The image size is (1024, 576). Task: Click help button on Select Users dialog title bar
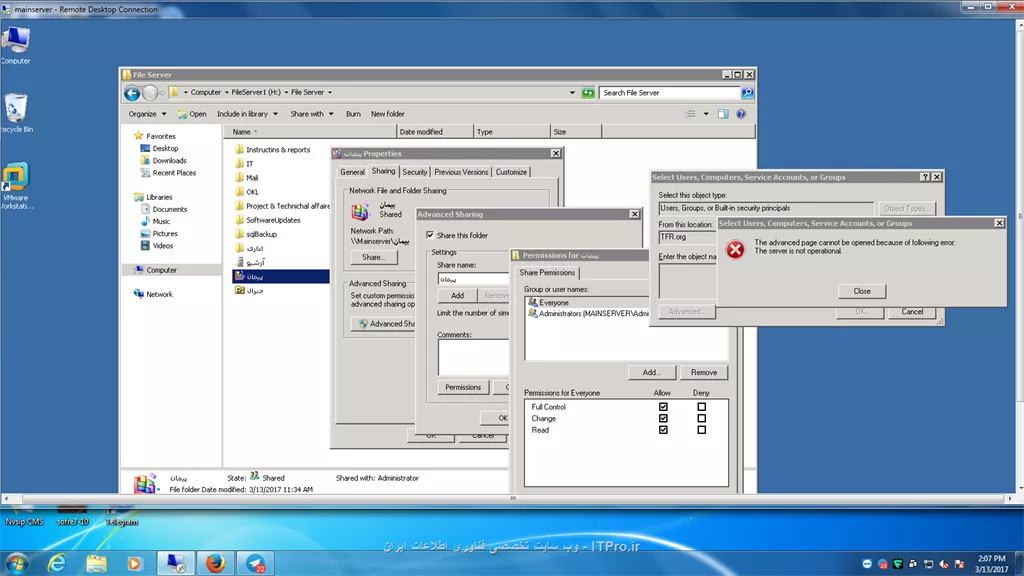pyautogui.click(x=925, y=177)
